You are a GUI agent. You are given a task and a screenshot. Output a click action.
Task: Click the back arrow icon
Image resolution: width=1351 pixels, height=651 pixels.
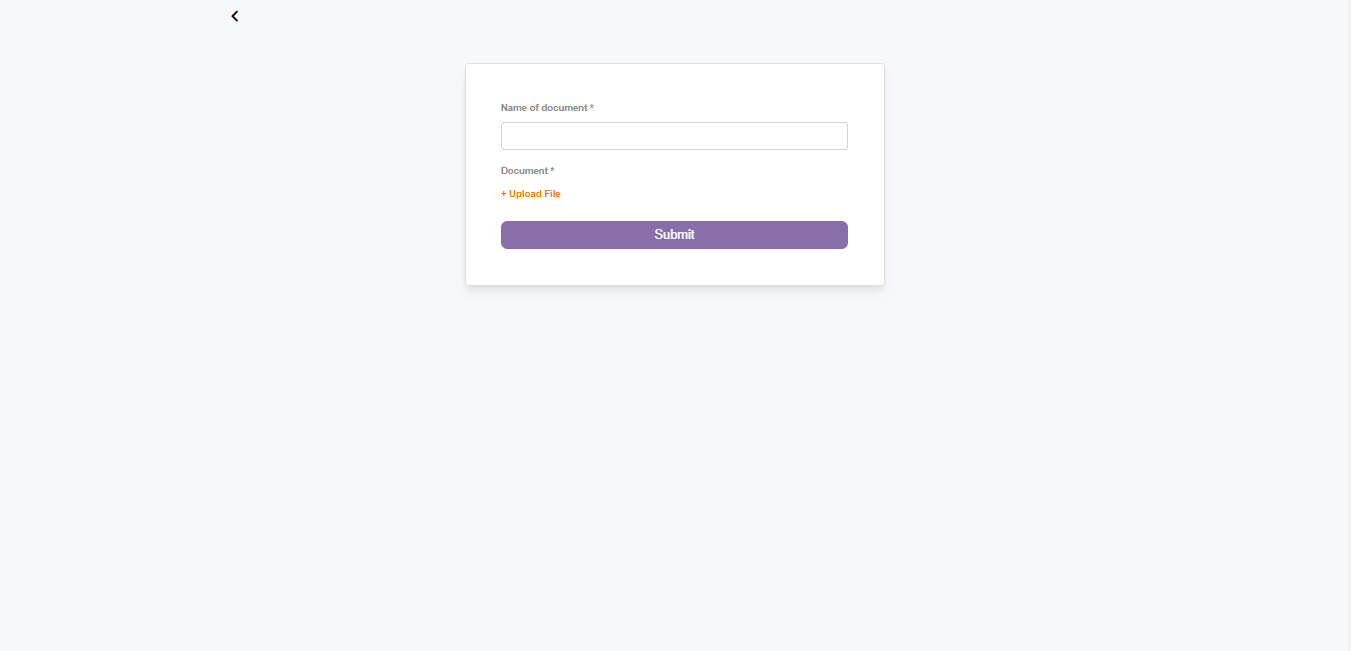pyautogui.click(x=234, y=16)
